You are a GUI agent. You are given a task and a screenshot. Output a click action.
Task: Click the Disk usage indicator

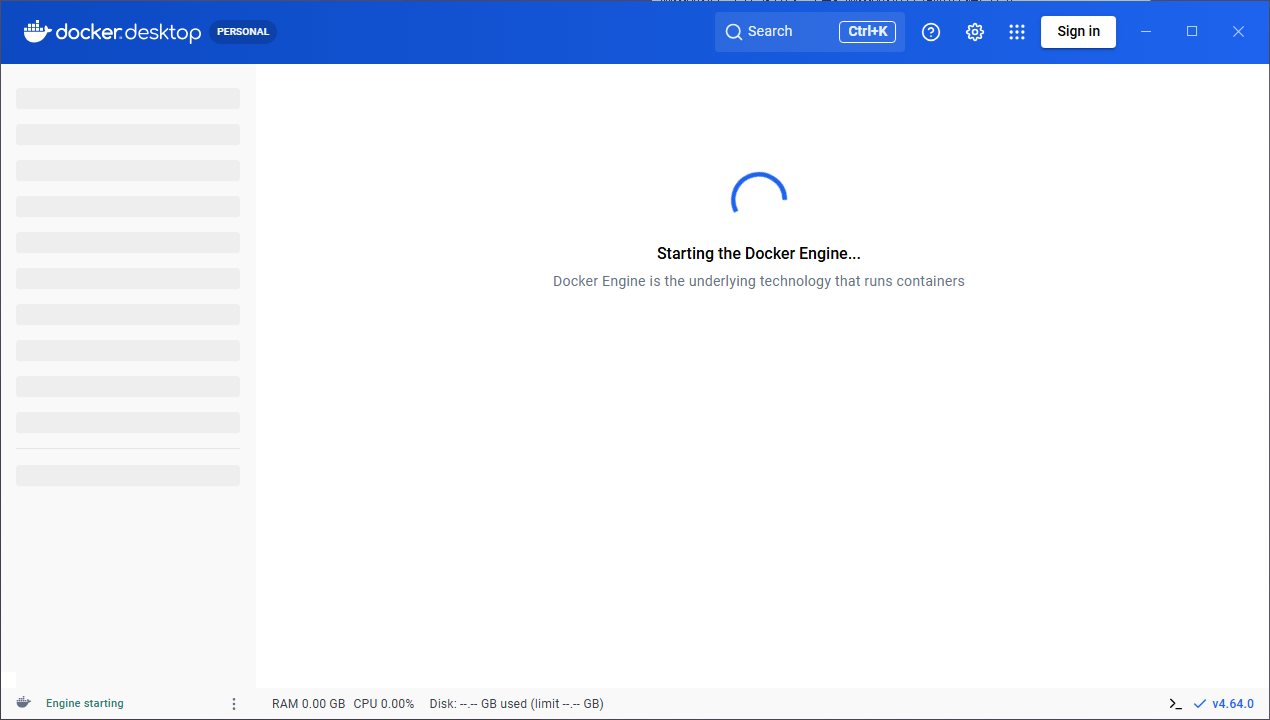pyautogui.click(x=516, y=704)
